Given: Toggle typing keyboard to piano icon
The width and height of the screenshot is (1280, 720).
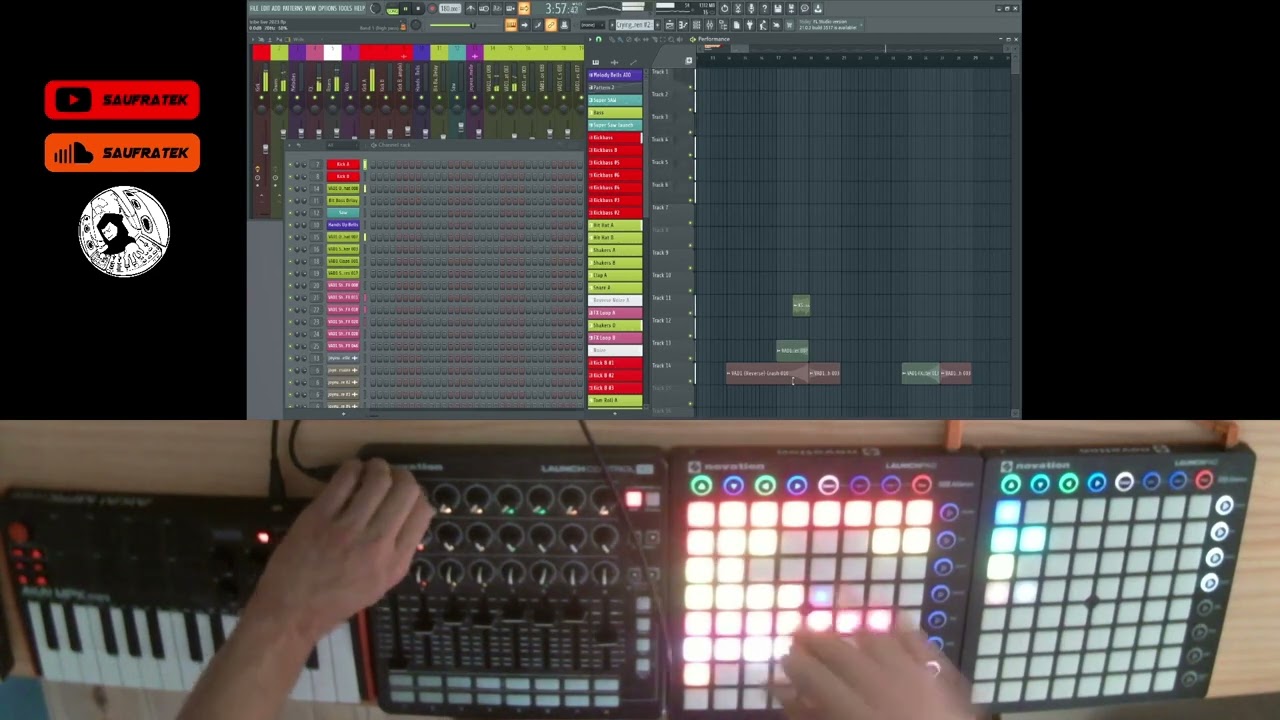Looking at the screenshot, I should click(511, 25).
